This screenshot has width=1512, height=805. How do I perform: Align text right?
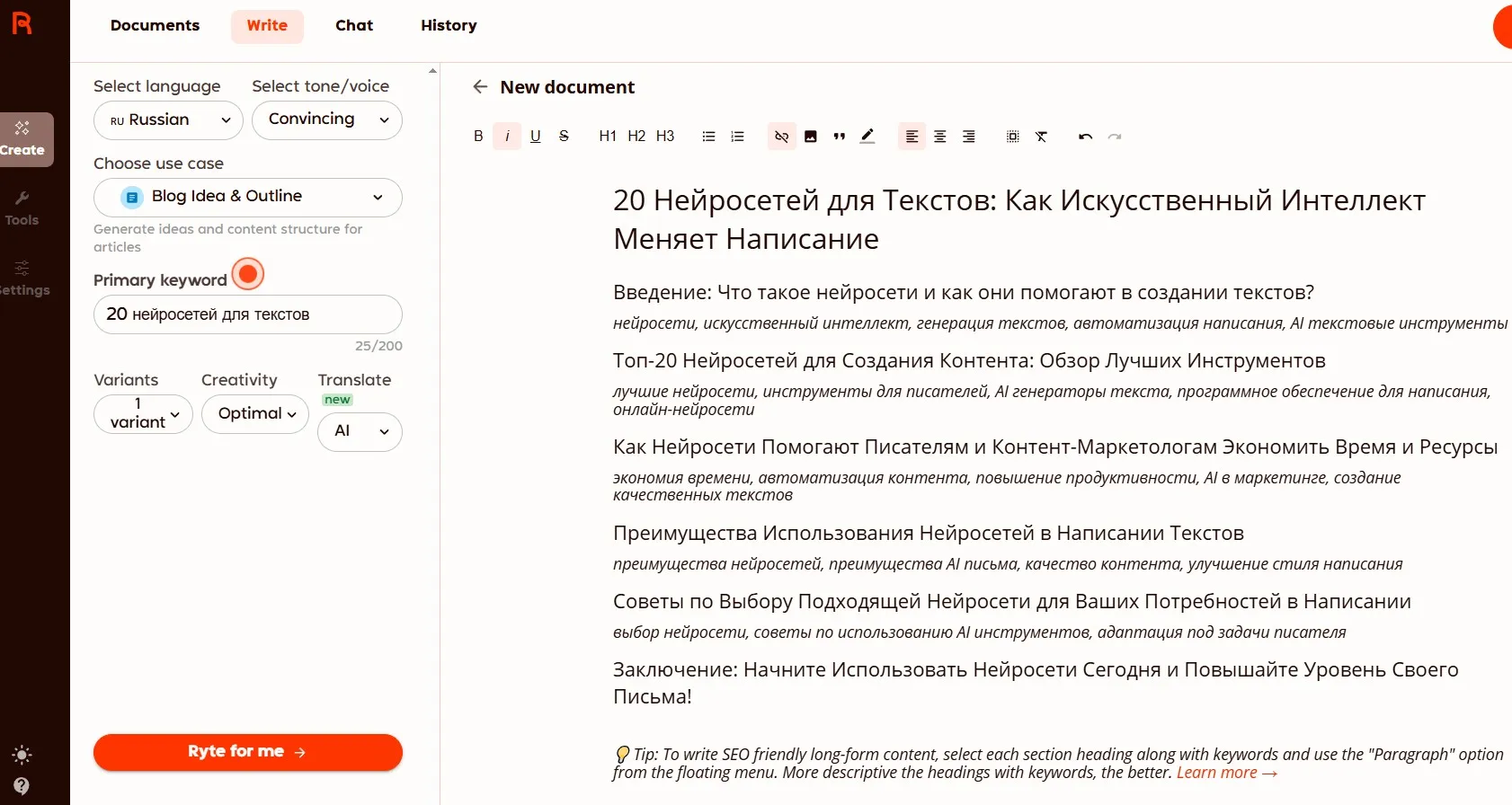969,137
